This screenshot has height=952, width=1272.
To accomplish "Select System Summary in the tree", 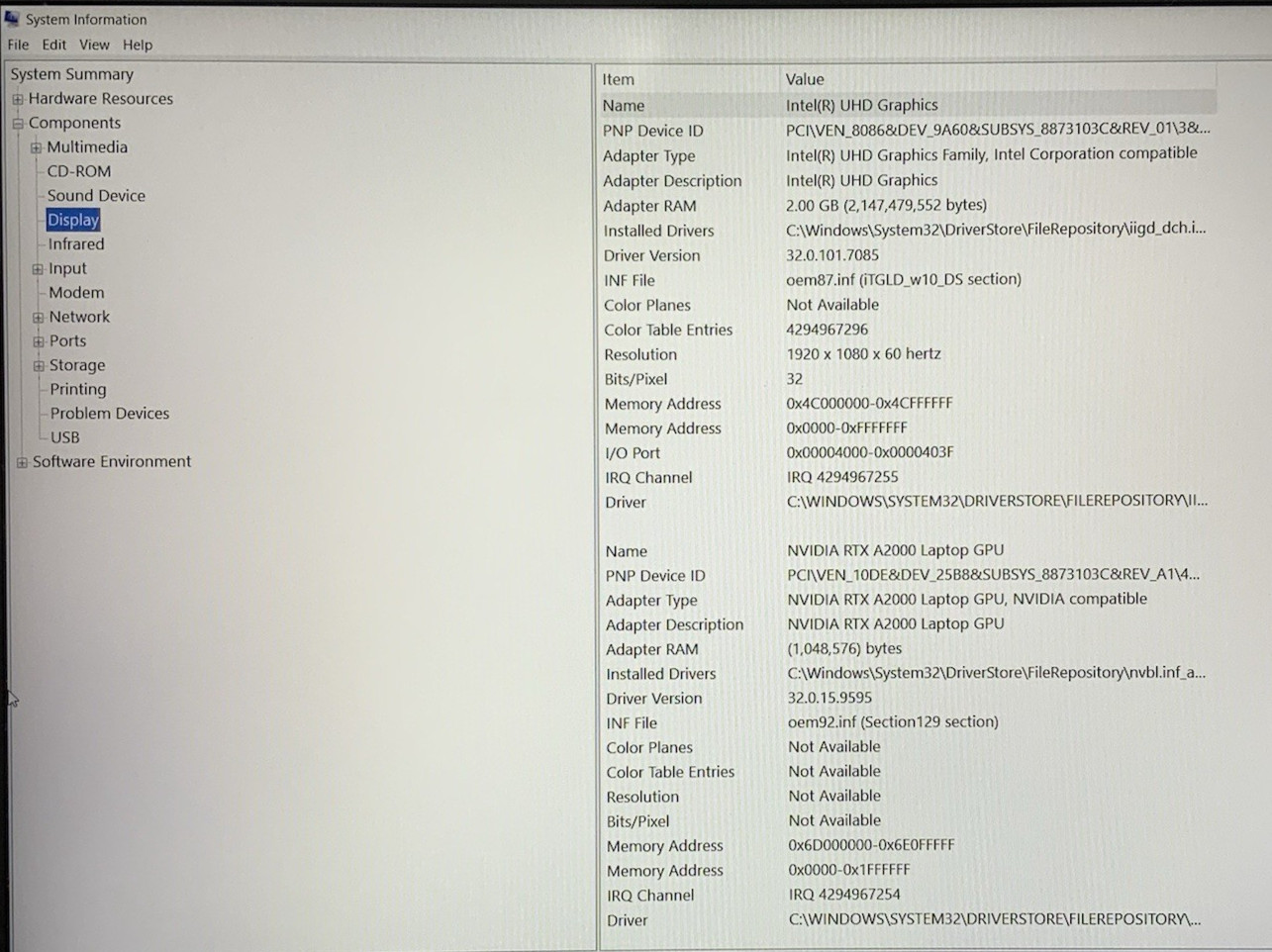I will (x=71, y=74).
